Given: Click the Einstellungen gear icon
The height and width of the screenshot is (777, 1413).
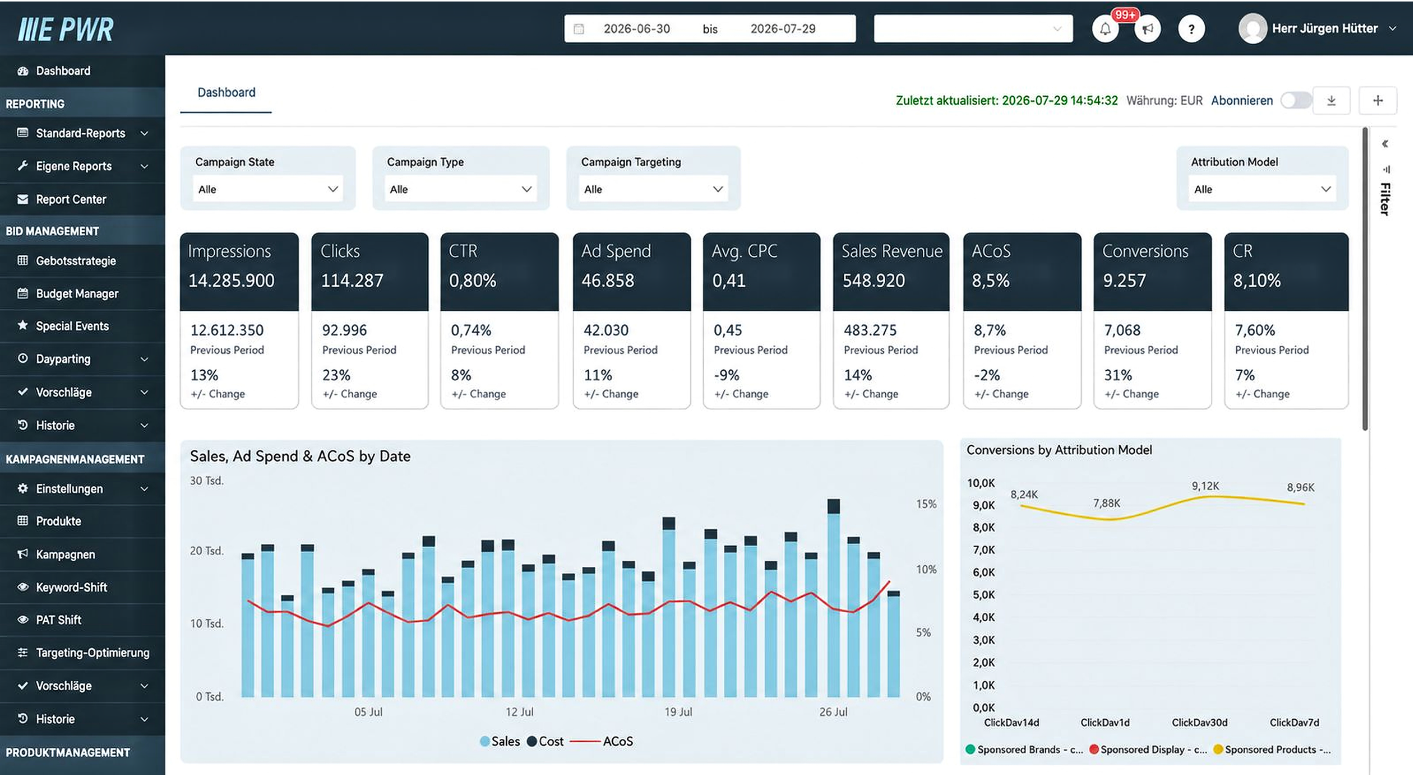Looking at the screenshot, I should pos(23,489).
